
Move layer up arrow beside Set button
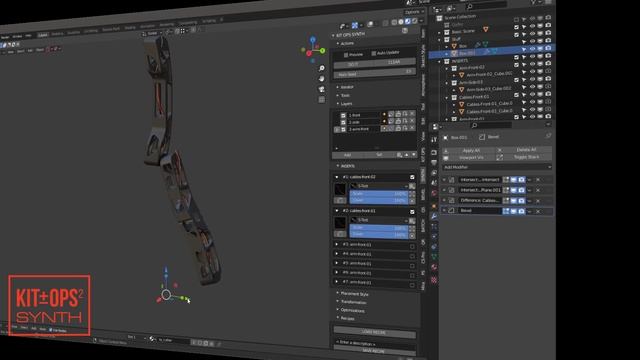(x=407, y=155)
